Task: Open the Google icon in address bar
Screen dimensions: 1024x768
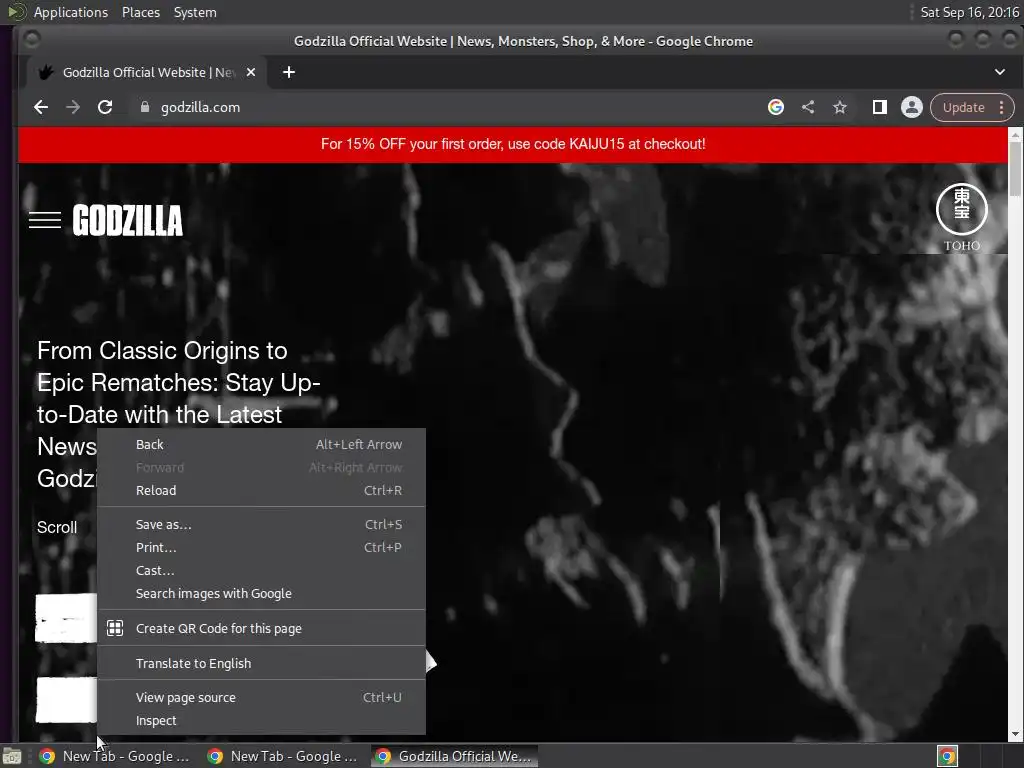Action: pyautogui.click(x=775, y=107)
